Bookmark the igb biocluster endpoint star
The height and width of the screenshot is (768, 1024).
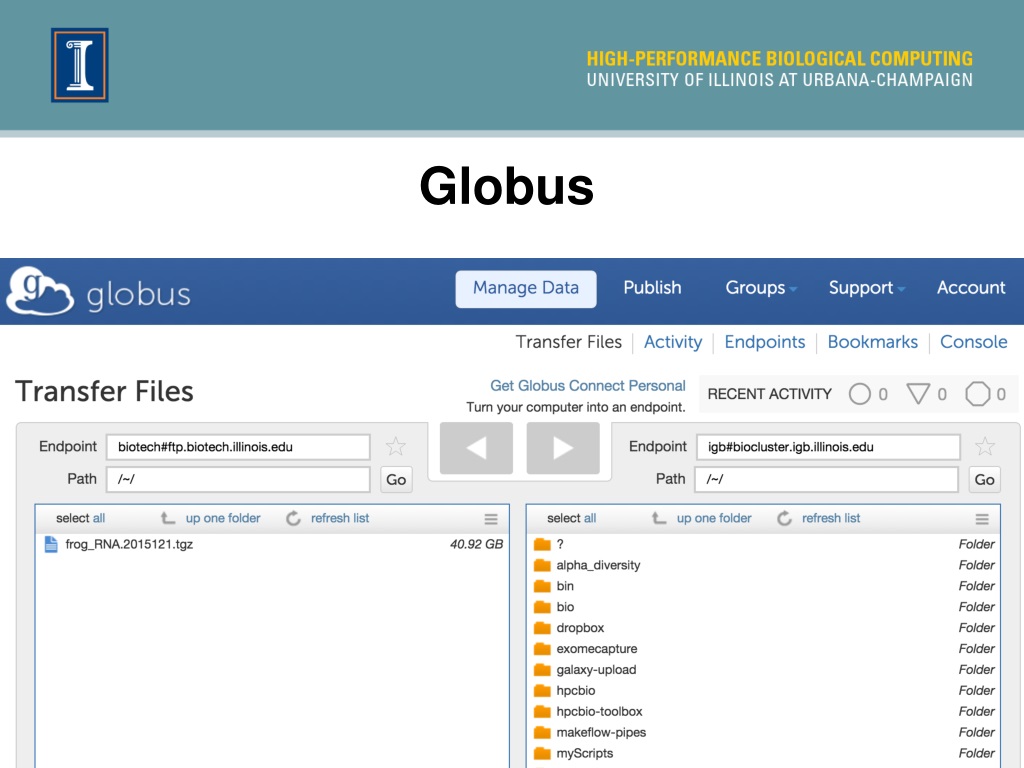pyautogui.click(x=984, y=447)
